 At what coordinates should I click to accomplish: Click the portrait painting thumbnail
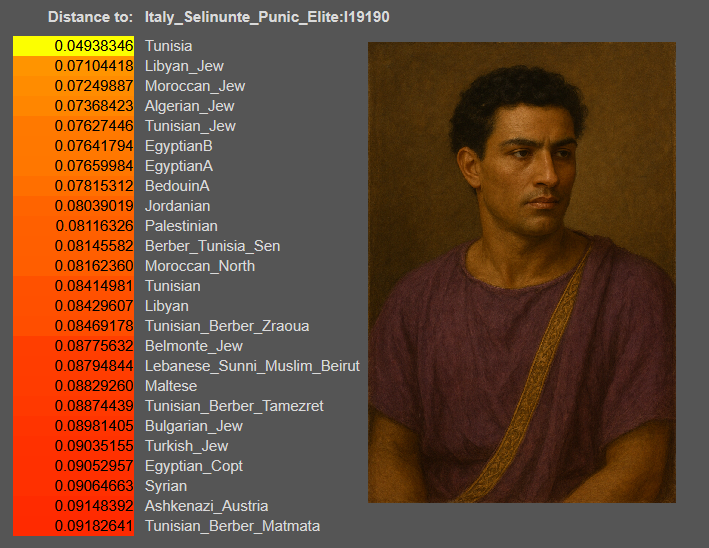pos(522,272)
